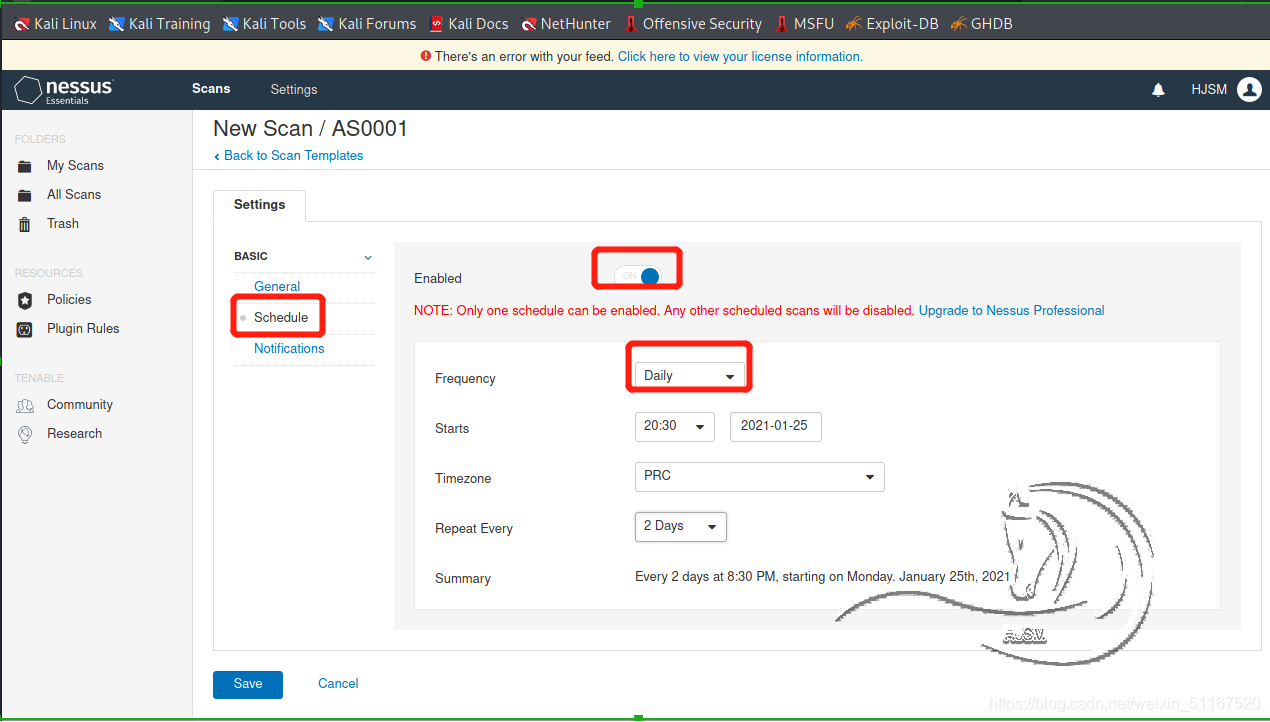Go to the Settings top navigation item
The height and width of the screenshot is (722, 1270).
294,90
